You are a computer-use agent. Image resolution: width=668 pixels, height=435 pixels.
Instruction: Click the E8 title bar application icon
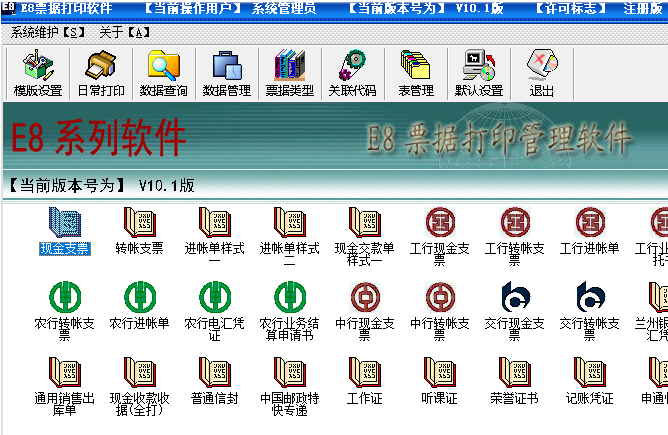(x=9, y=7)
